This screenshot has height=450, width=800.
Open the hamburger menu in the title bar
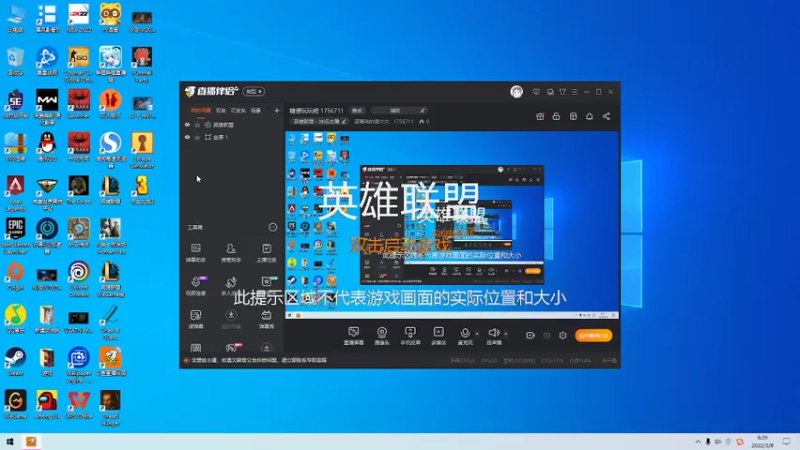tap(574, 92)
